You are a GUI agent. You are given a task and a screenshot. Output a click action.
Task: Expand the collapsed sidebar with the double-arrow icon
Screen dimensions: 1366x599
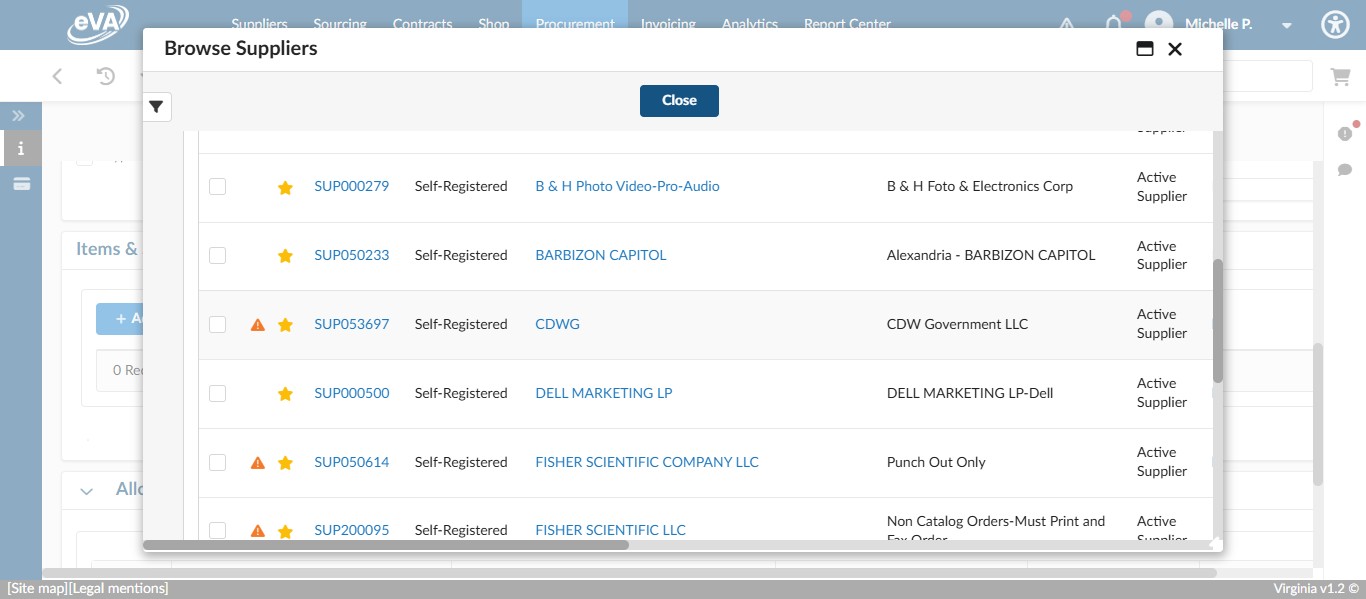click(x=19, y=115)
